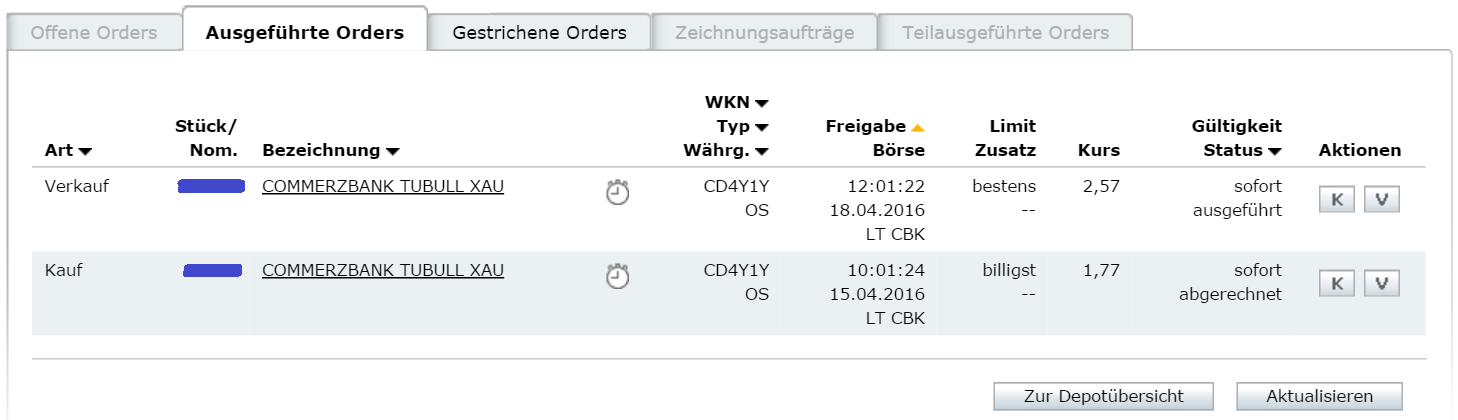Screen dimensions: 1458x420
Task: Sort orders by Währg. arrow
Action: click(762, 151)
